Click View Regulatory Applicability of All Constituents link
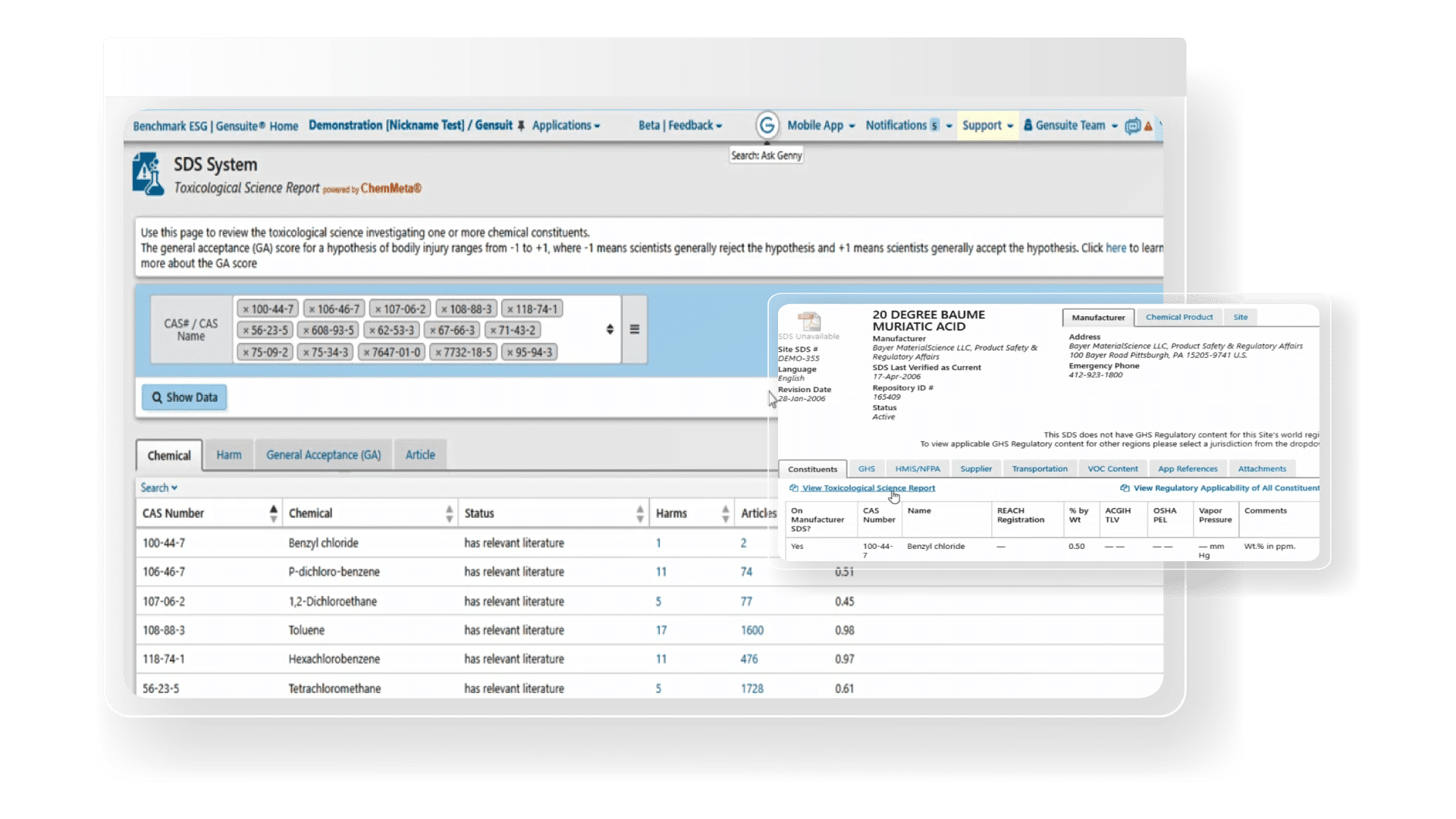The width and height of the screenshot is (1456, 819). [x=1226, y=488]
